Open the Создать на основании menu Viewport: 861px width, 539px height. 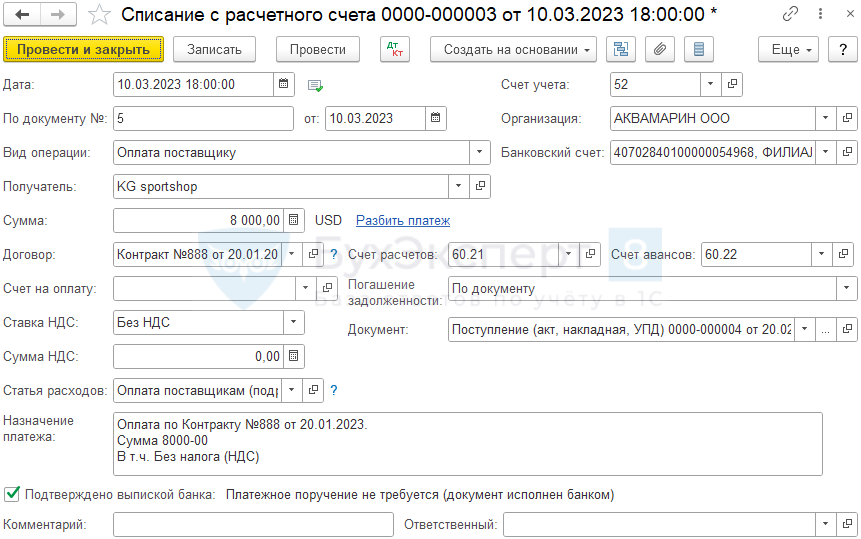coord(512,49)
